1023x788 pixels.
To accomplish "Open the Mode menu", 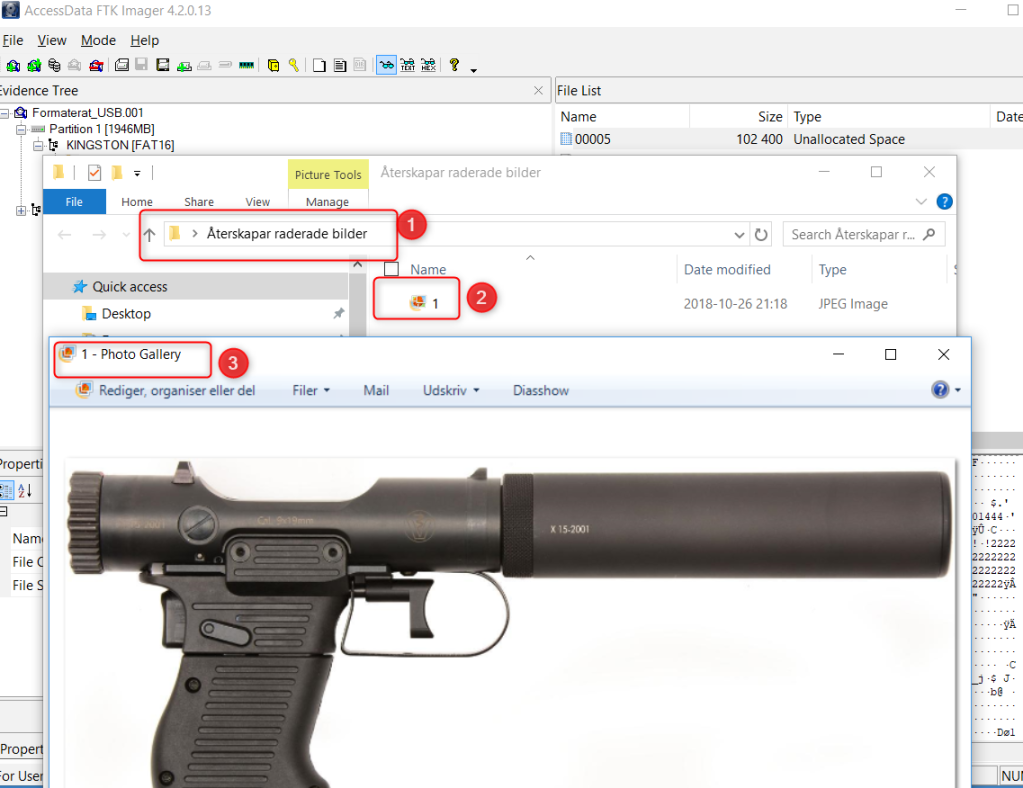I will tap(98, 40).
